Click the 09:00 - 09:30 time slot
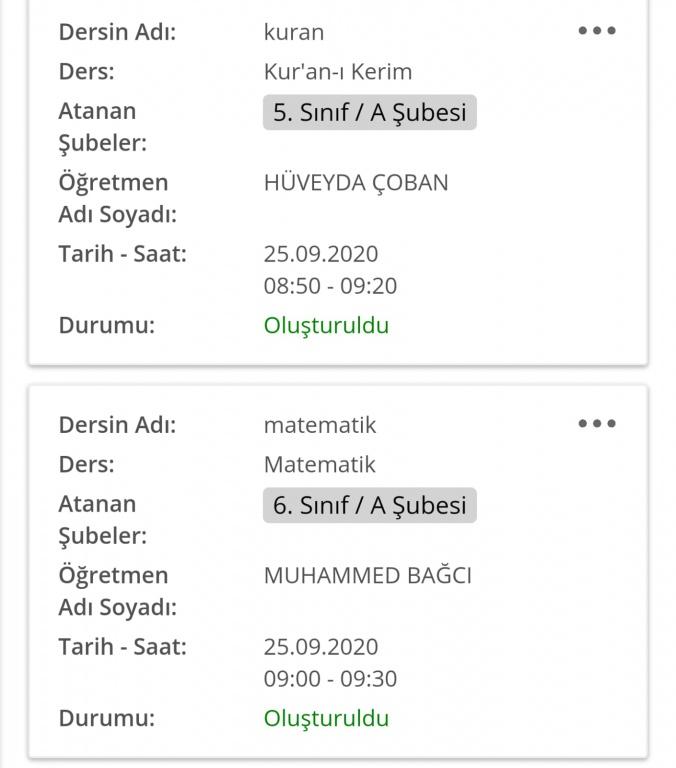This screenshot has width=676, height=768. click(x=330, y=679)
